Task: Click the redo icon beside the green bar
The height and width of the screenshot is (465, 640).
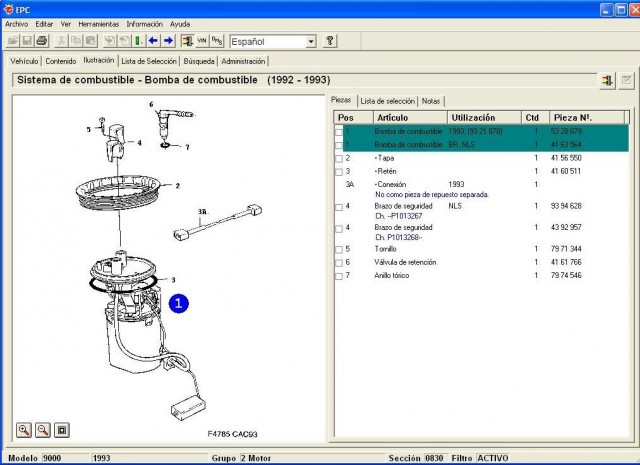Action: 124,41
